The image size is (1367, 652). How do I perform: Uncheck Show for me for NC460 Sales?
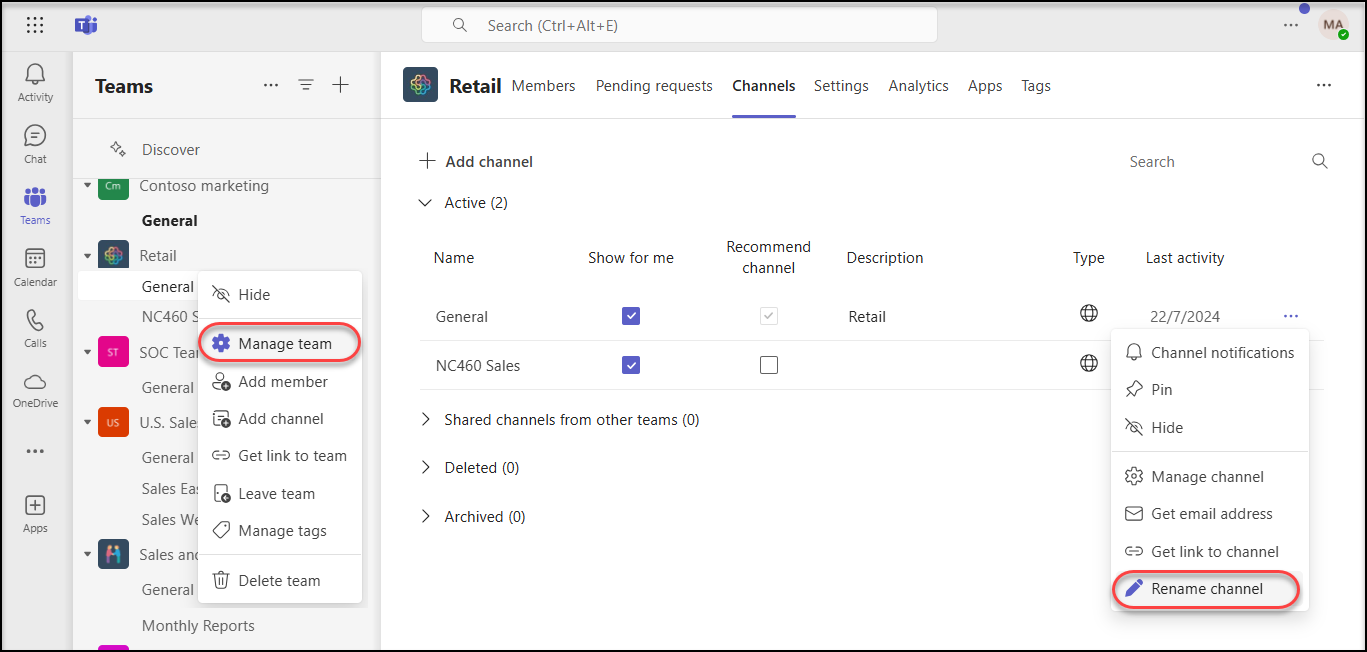click(631, 365)
